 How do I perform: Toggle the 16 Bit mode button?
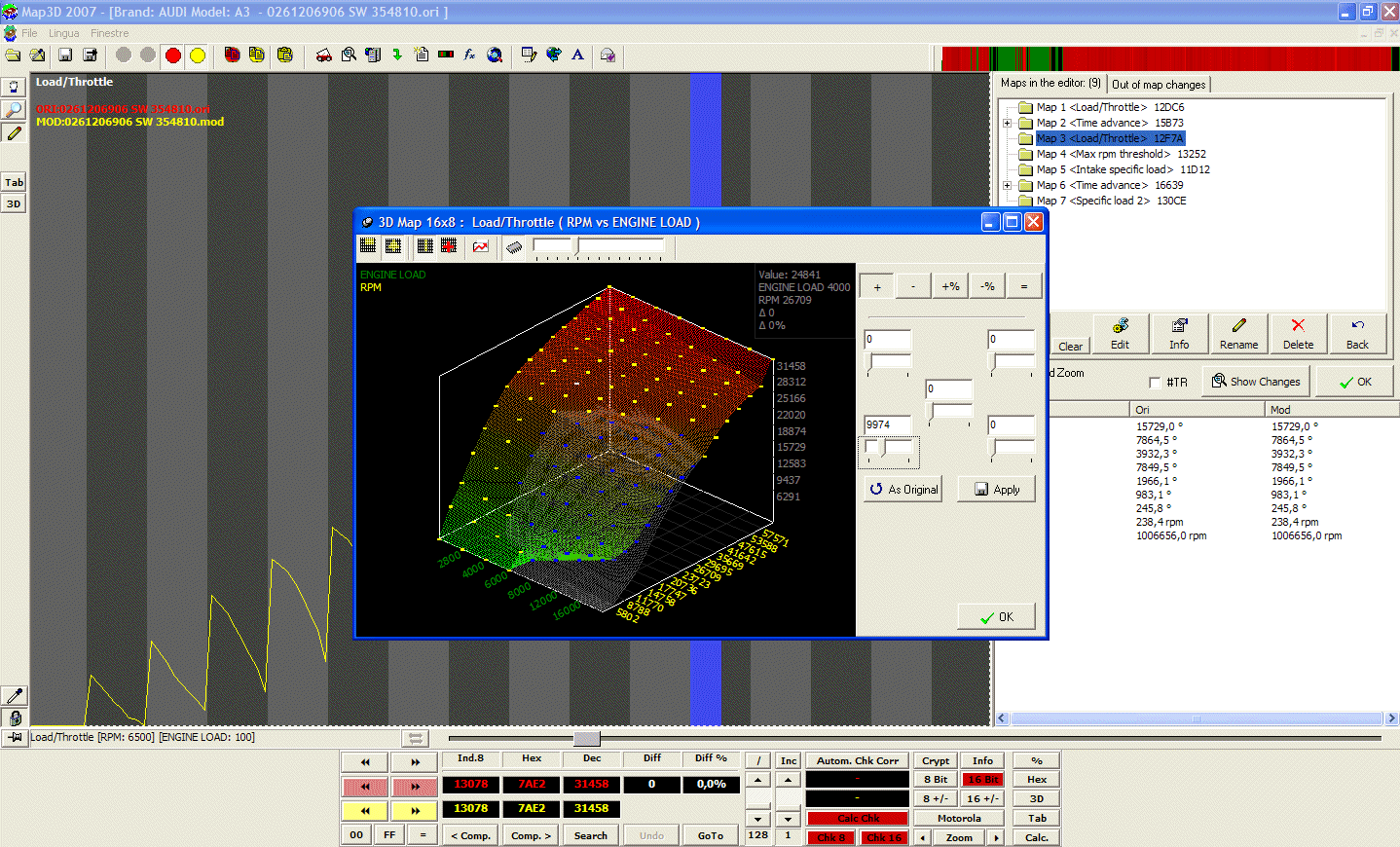click(x=982, y=779)
